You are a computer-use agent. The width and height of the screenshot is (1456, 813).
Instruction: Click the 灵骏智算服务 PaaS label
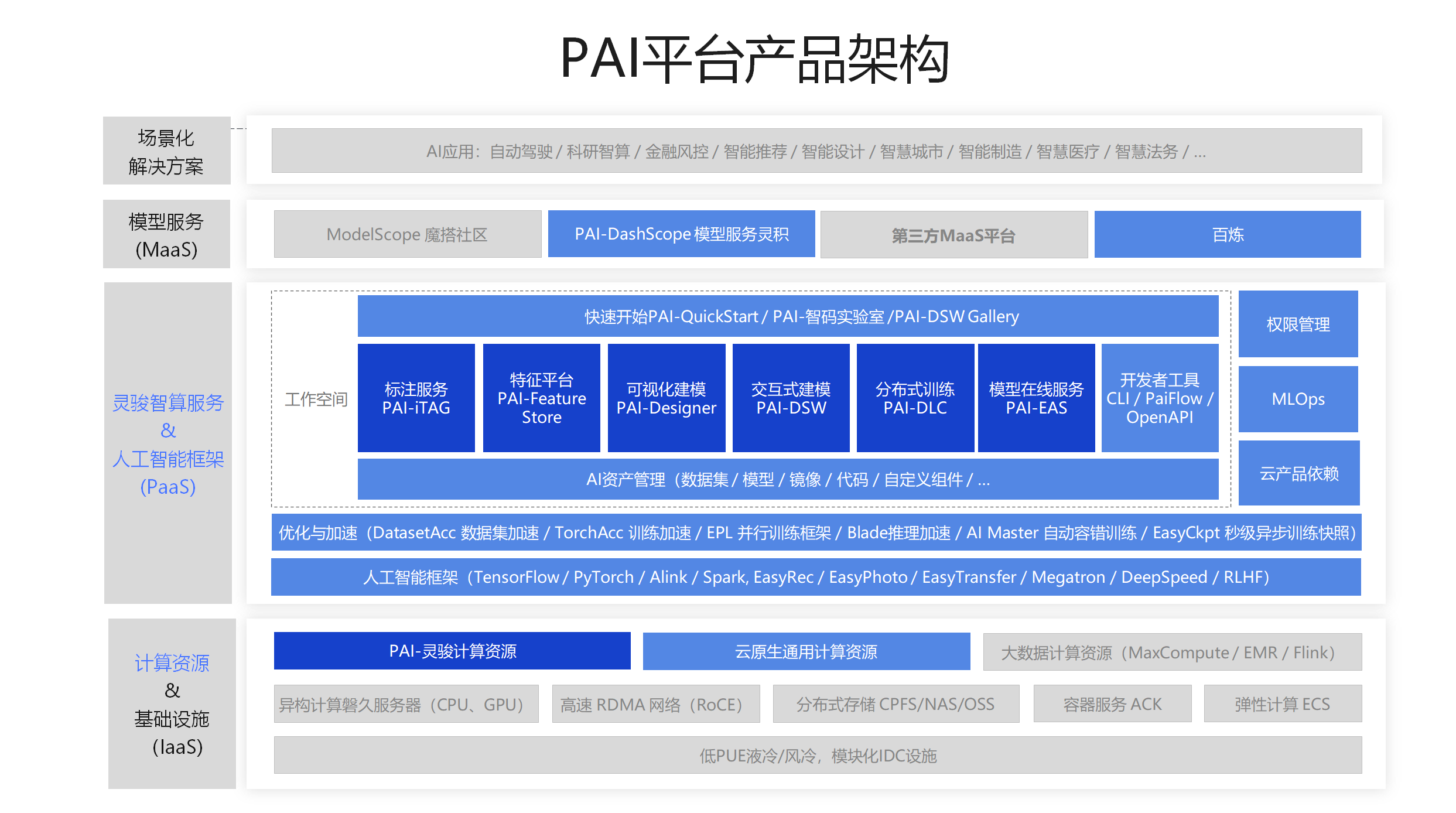[168, 443]
